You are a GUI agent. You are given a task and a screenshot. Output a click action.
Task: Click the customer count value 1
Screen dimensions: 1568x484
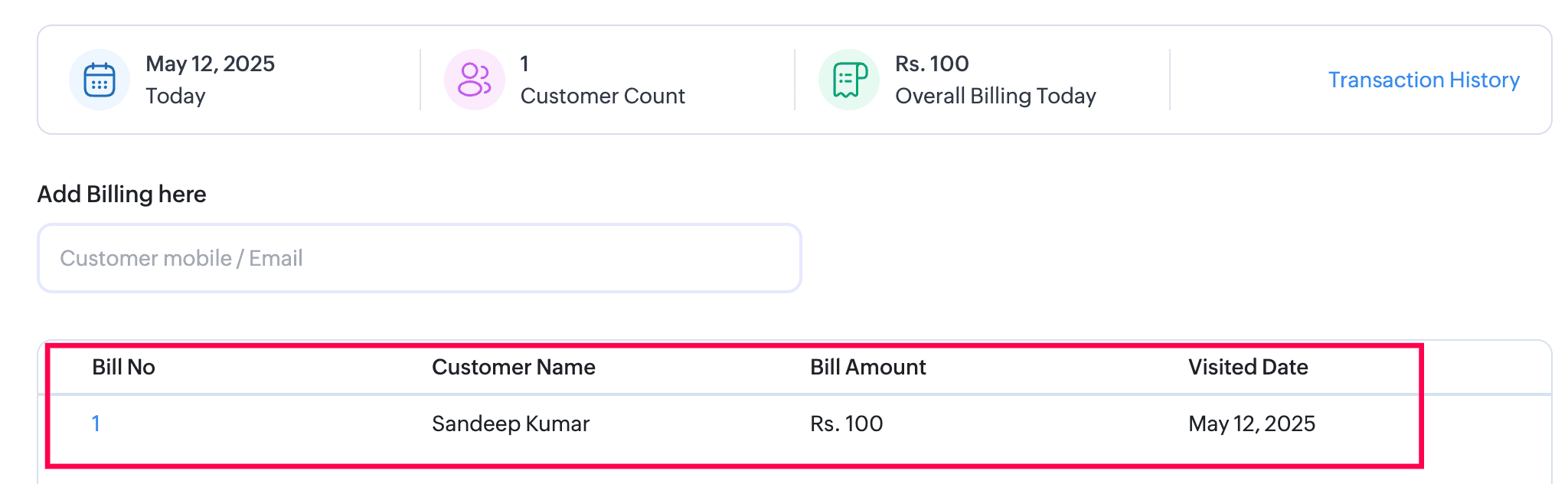click(524, 64)
